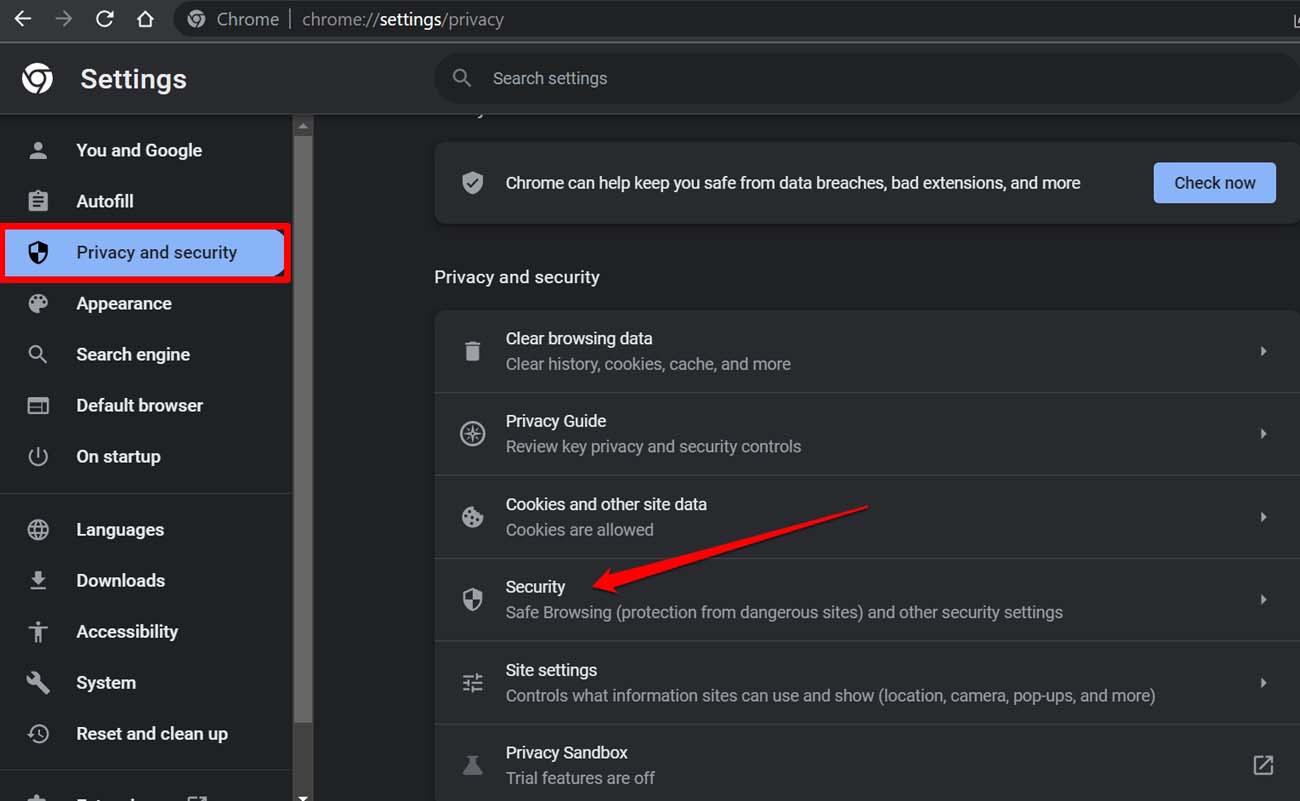
Task: Open the Site settings row
Action: point(867,682)
